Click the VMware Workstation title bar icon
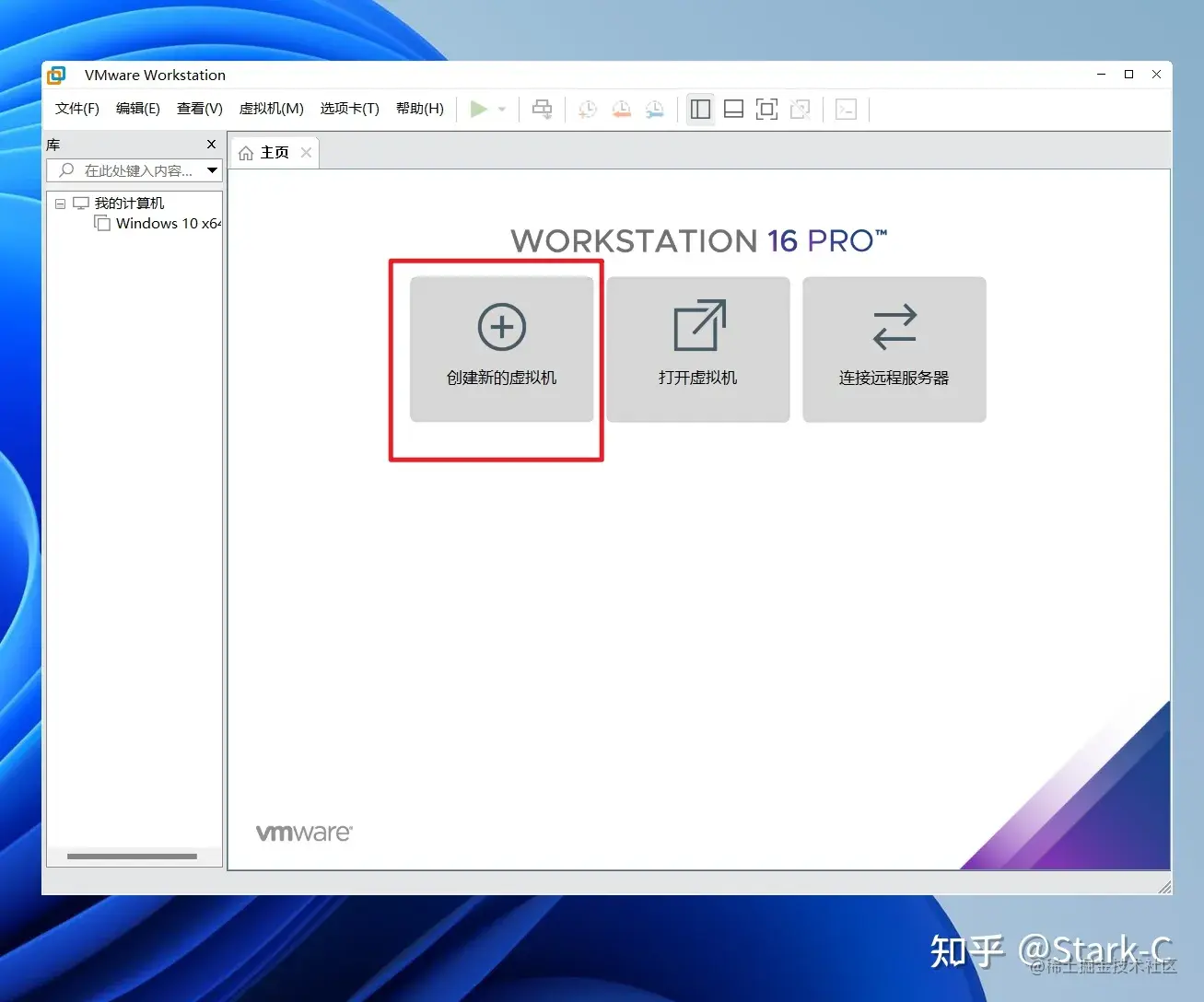The height and width of the screenshot is (1002, 1204). tap(57, 76)
